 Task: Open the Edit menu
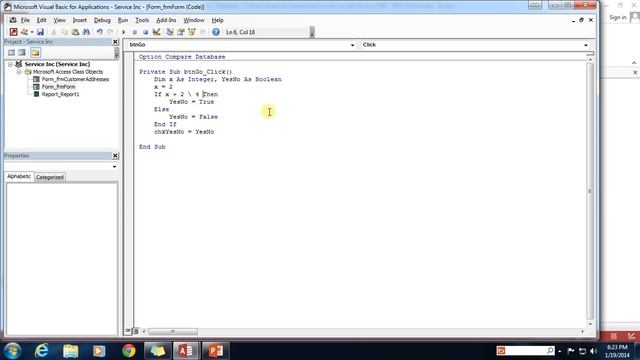pos(41,20)
